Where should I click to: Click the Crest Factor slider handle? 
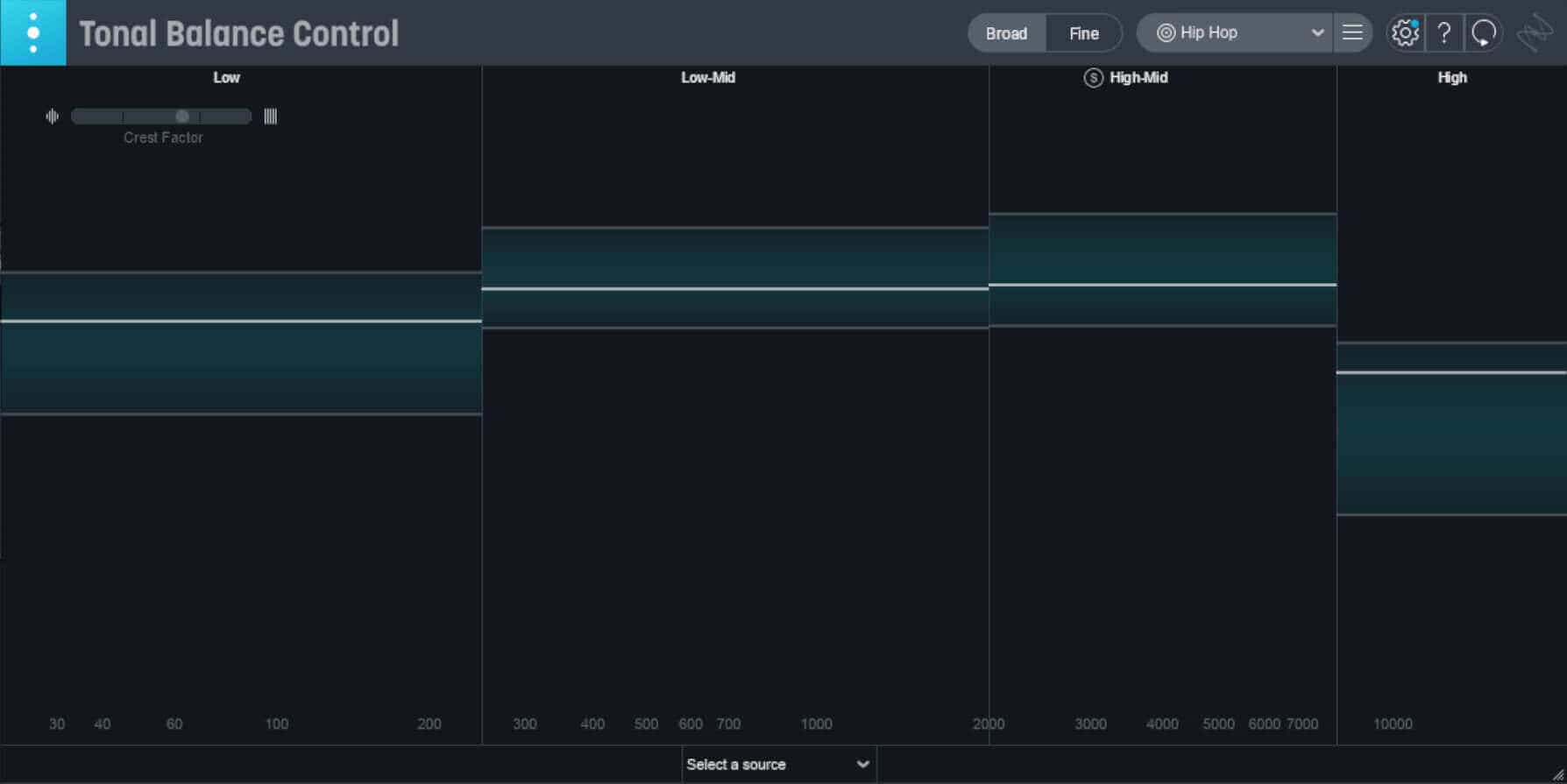tap(182, 116)
